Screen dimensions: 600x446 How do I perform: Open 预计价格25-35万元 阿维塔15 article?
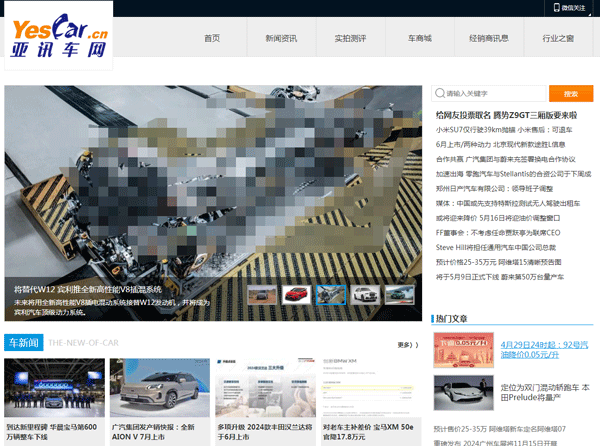click(x=498, y=262)
